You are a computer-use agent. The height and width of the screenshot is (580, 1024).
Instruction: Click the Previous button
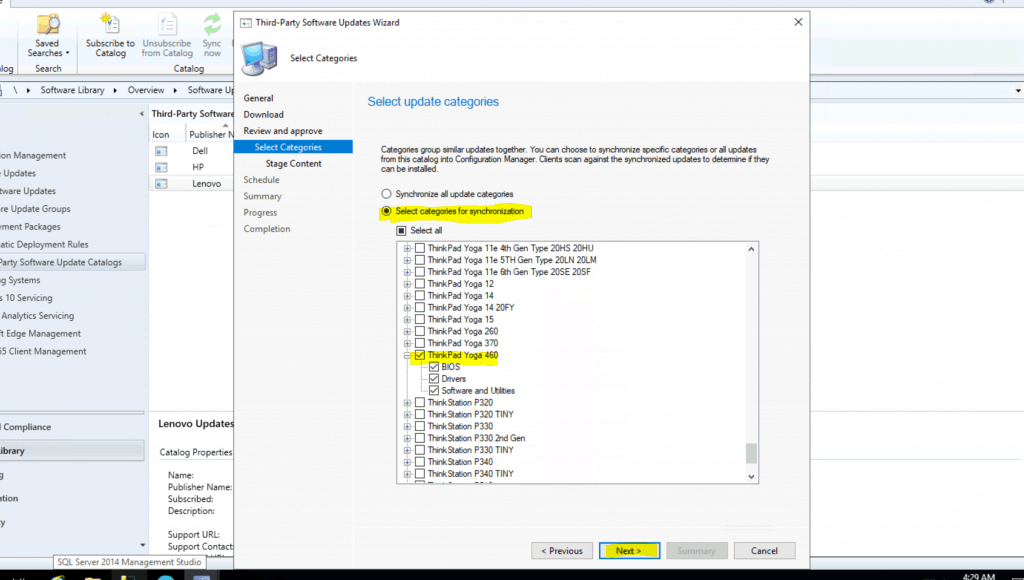pos(562,551)
